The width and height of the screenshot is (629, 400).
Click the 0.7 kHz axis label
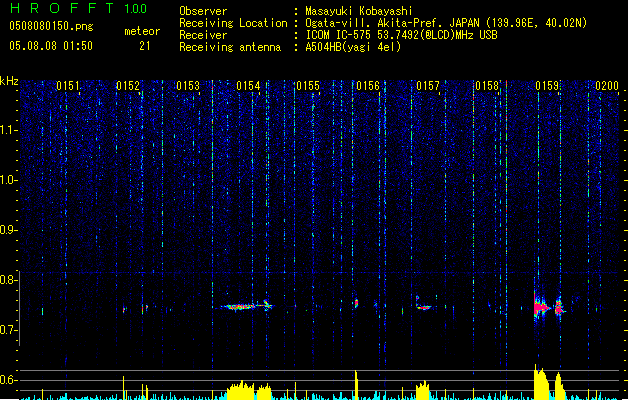[8, 330]
